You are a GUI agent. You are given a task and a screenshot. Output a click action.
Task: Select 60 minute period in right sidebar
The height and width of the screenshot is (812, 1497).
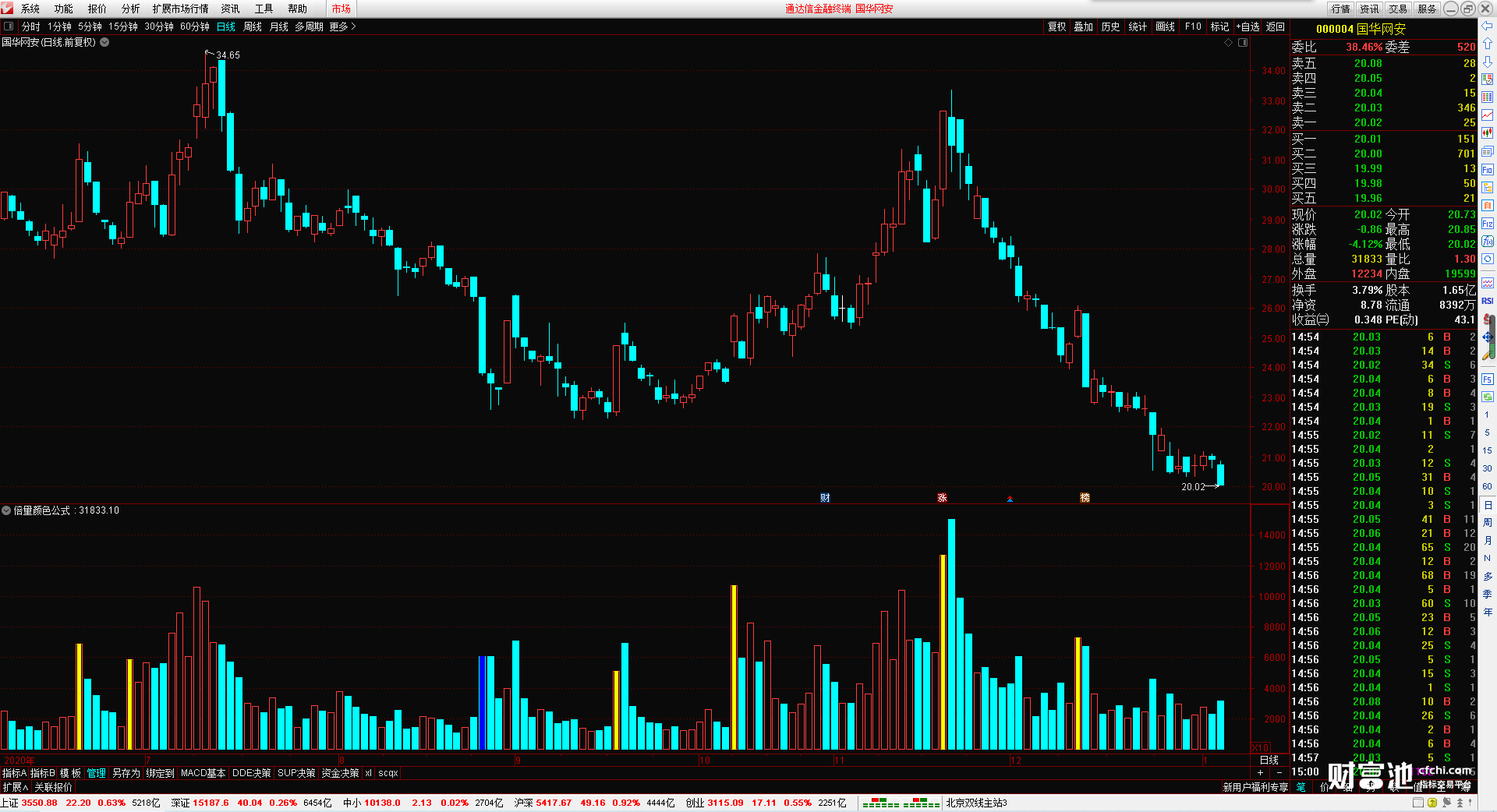click(x=1487, y=486)
